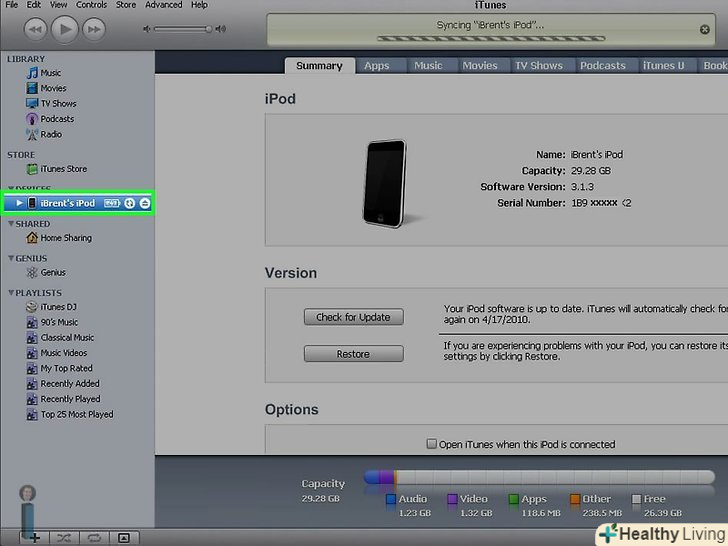Click the high volume speaker icon

click(x=221, y=29)
